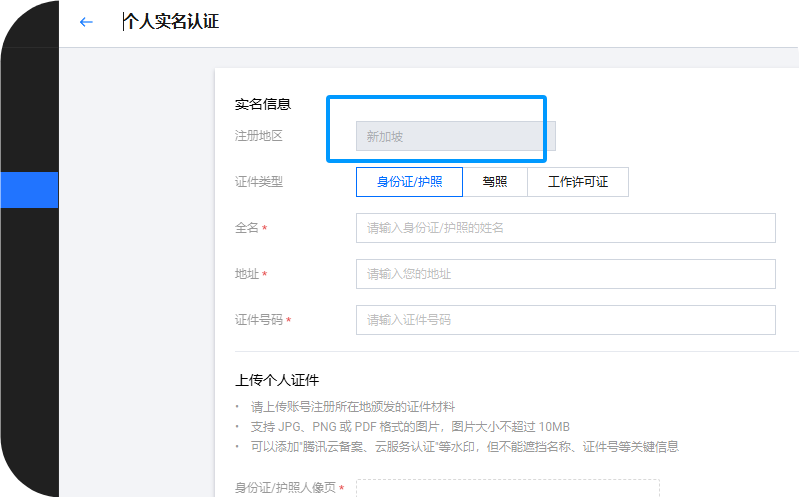
Task: Click the 实名信息 section heading
Action: (x=263, y=104)
